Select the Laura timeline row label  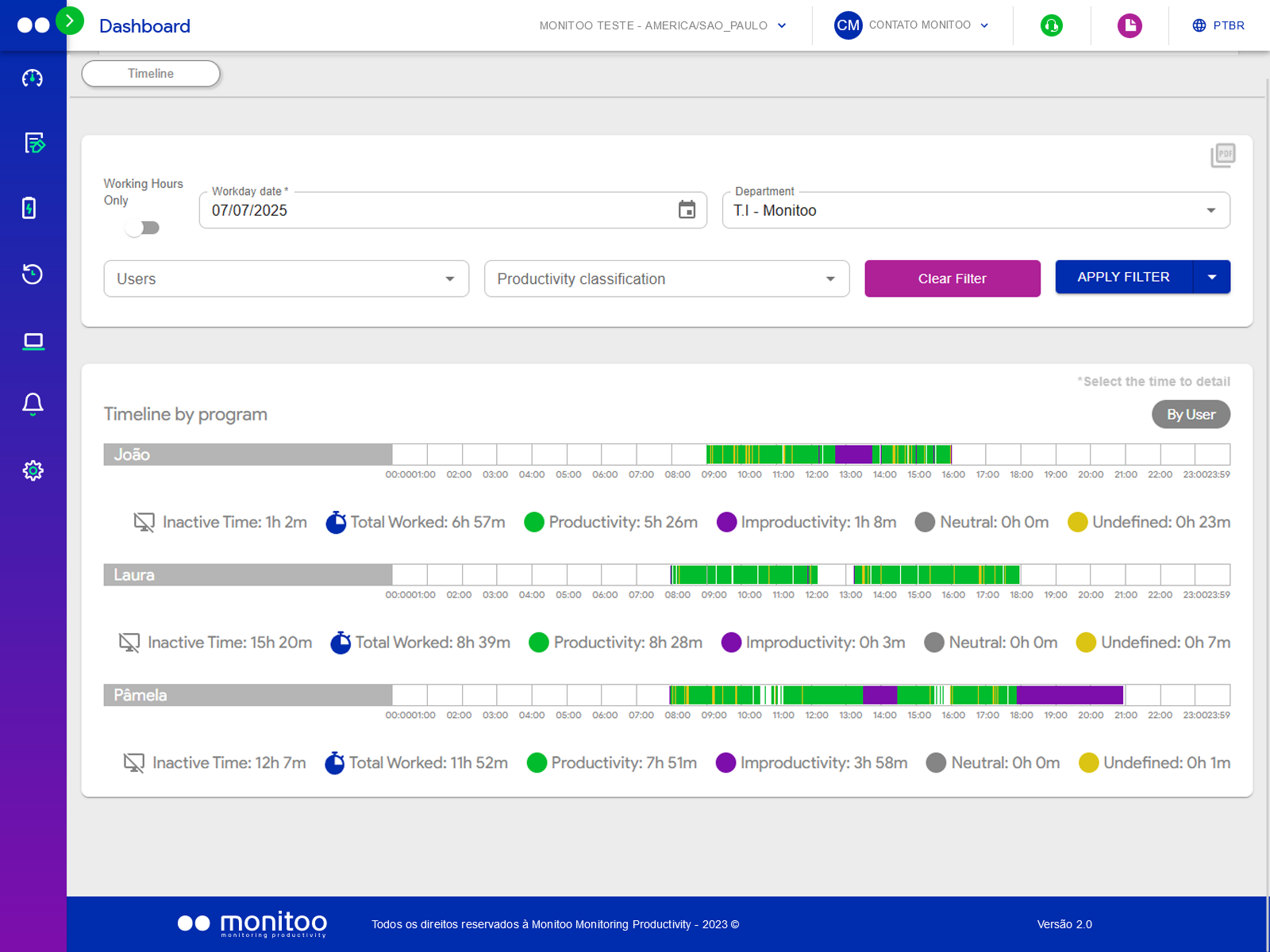[248, 575]
